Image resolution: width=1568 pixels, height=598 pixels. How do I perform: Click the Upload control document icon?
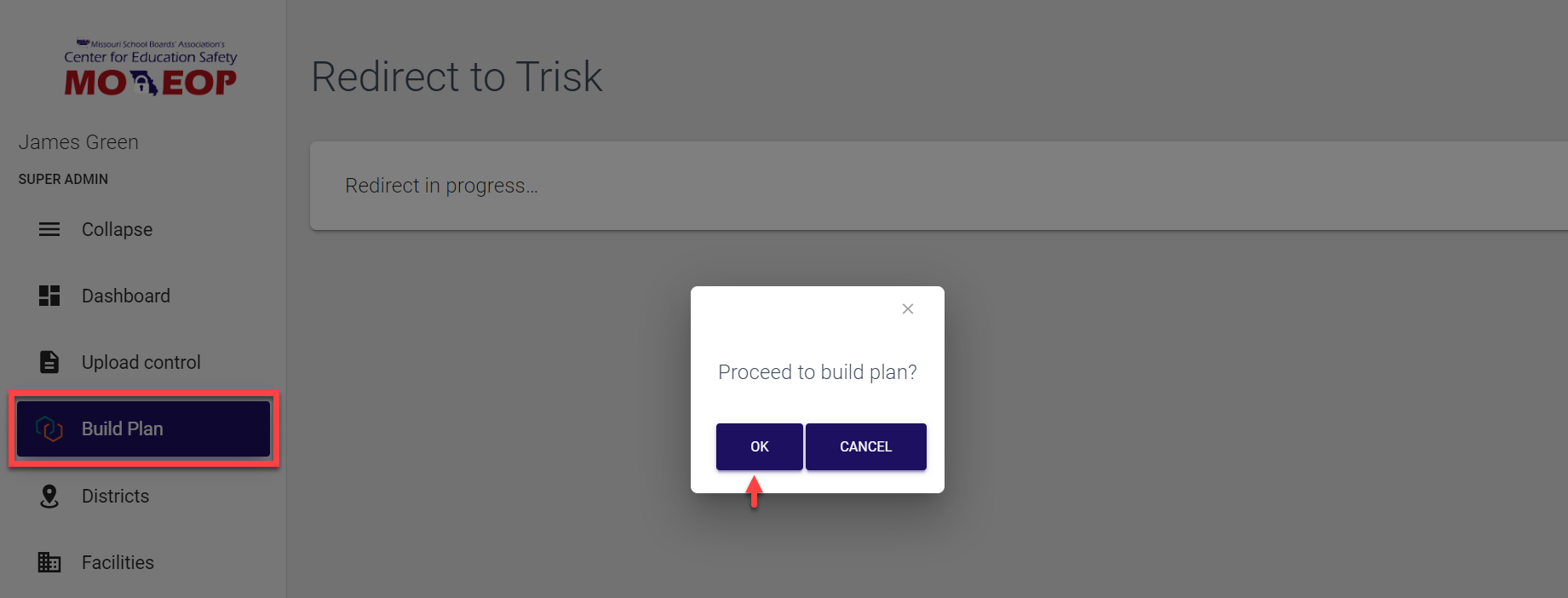(49, 362)
